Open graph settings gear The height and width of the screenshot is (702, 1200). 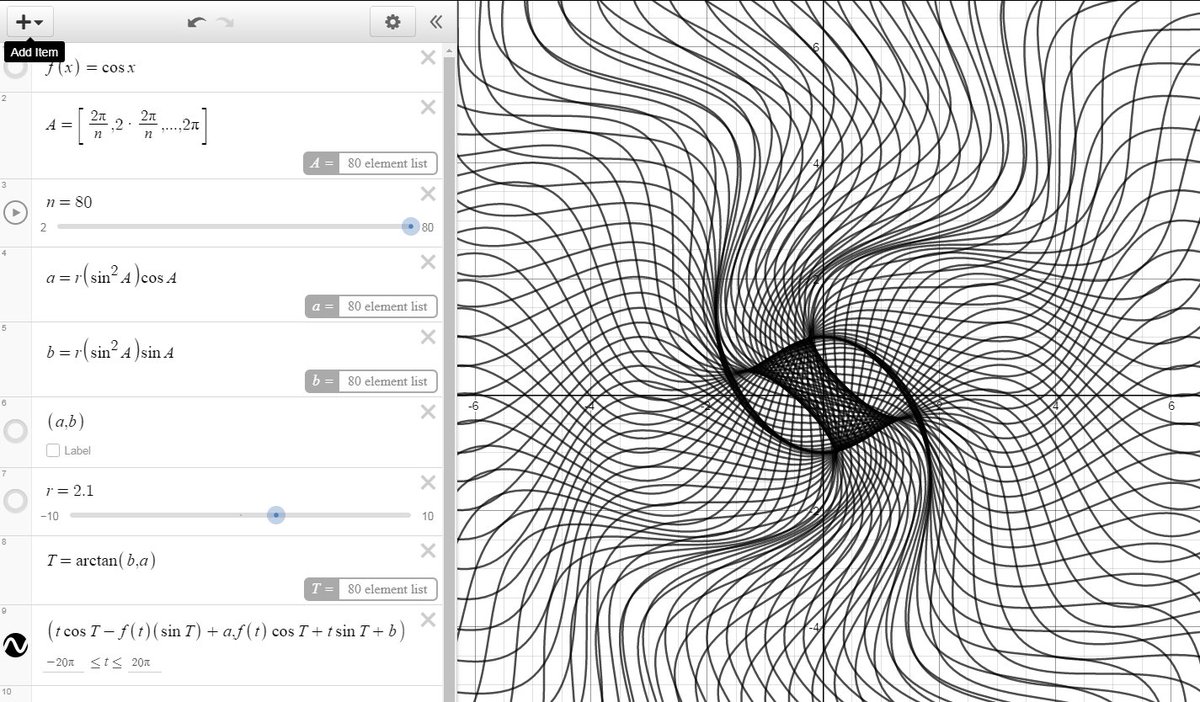tap(392, 21)
